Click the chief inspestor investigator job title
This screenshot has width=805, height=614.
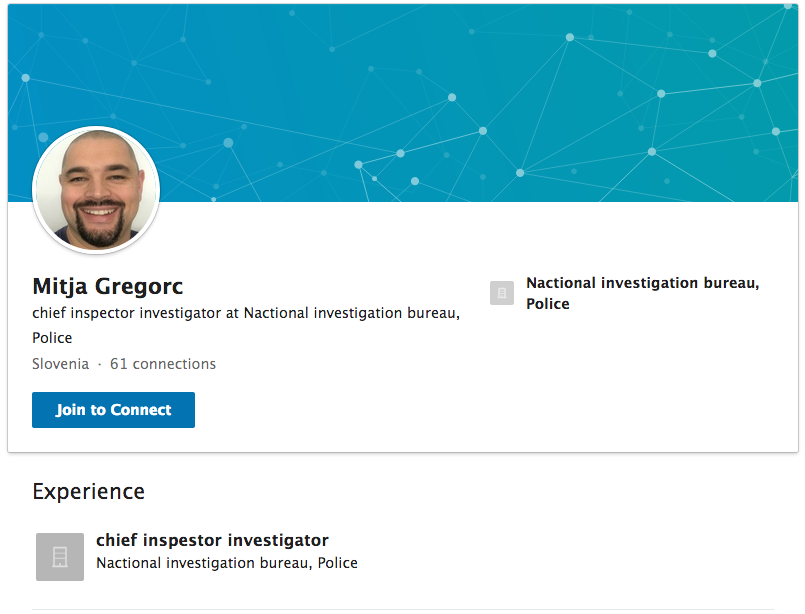click(x=212, y=540)
